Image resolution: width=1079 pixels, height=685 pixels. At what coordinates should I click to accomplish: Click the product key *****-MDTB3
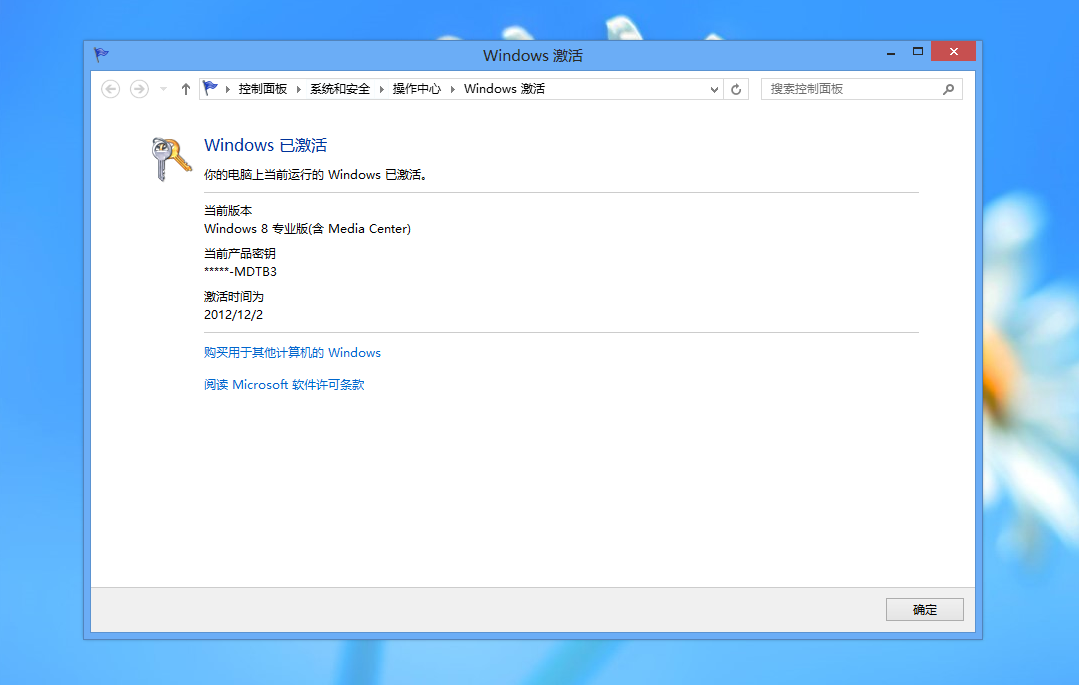[x=240, y=272]
